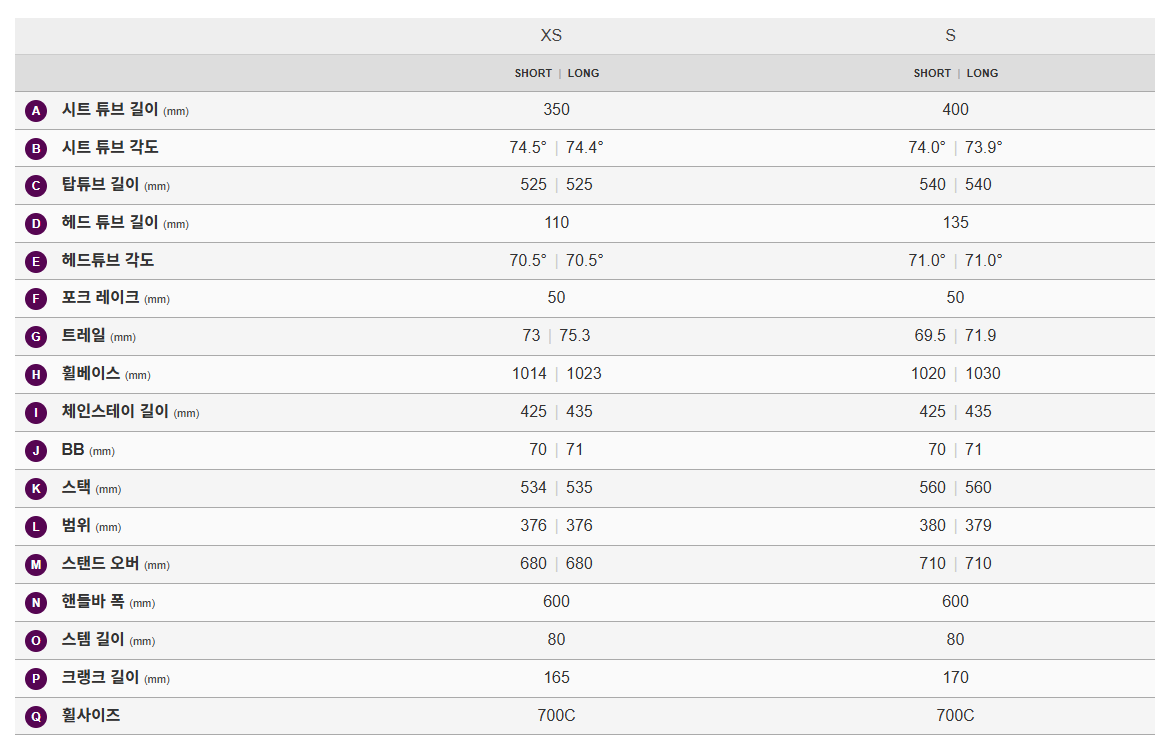Click the purple G icon beside 트레일
1171x748 pixels.
pos(36,337)
